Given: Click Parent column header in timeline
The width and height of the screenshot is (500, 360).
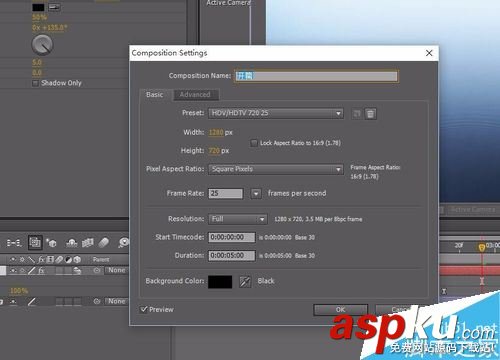Looking at the screenshot, I should [x=101, y=259].
